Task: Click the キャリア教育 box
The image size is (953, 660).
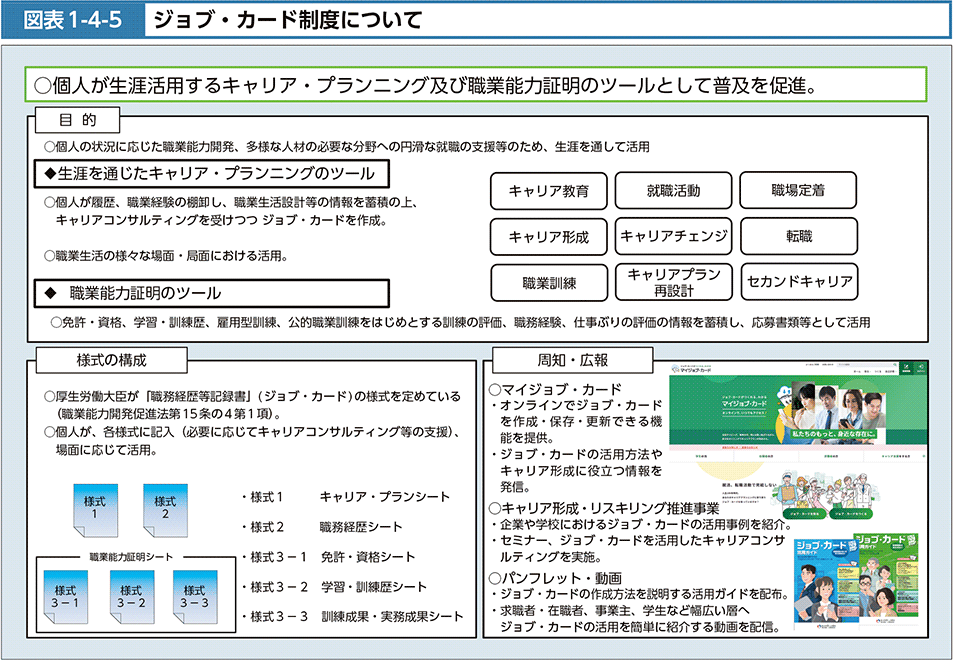Action: coord(549,191)
